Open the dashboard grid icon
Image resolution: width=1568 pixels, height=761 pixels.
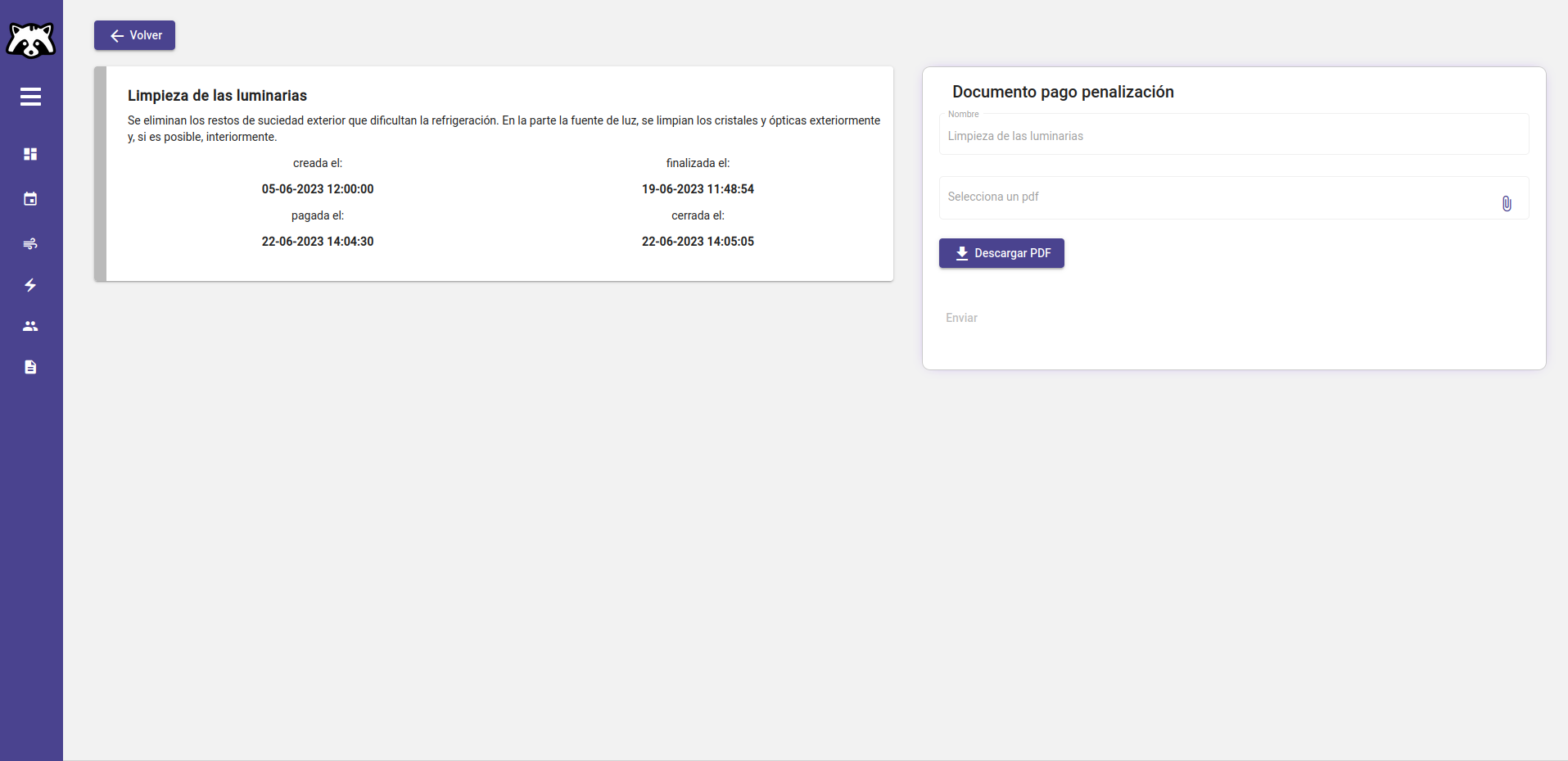[30, 154]
